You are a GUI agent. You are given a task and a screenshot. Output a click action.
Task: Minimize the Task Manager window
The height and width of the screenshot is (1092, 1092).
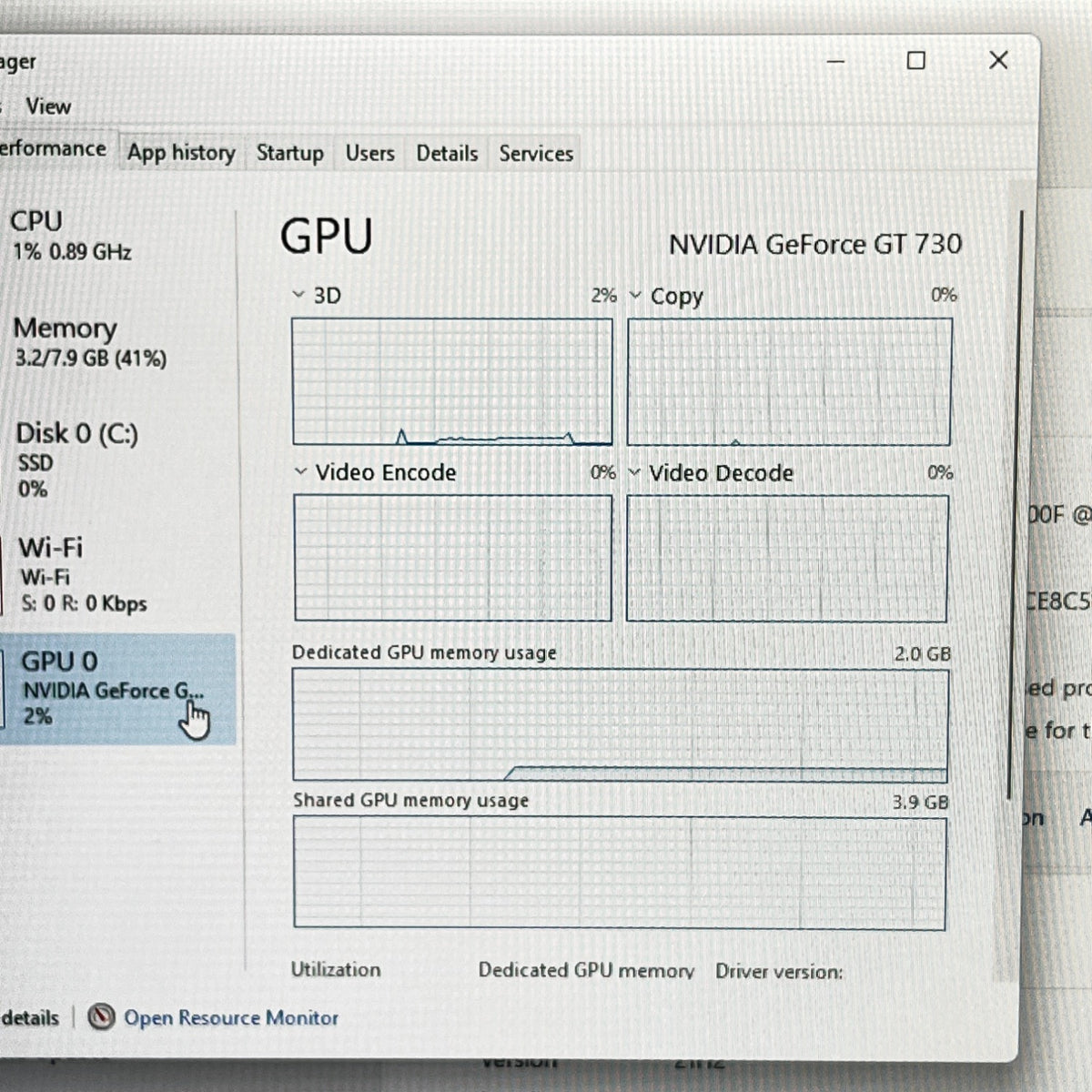[836, 61]
